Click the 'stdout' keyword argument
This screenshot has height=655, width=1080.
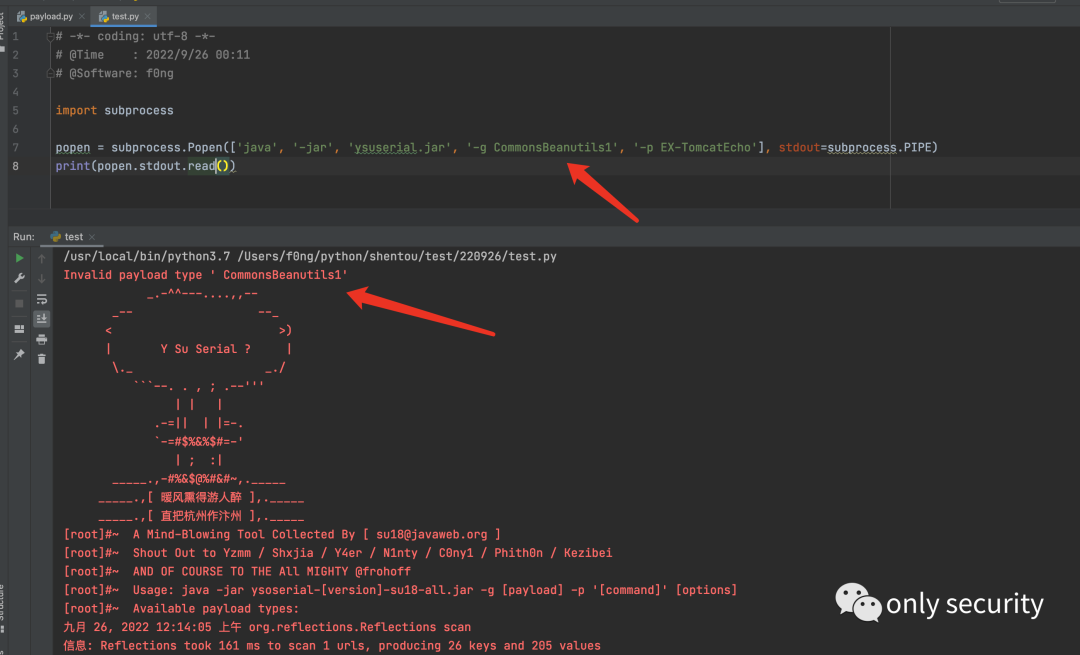click(x=799, y=147)
